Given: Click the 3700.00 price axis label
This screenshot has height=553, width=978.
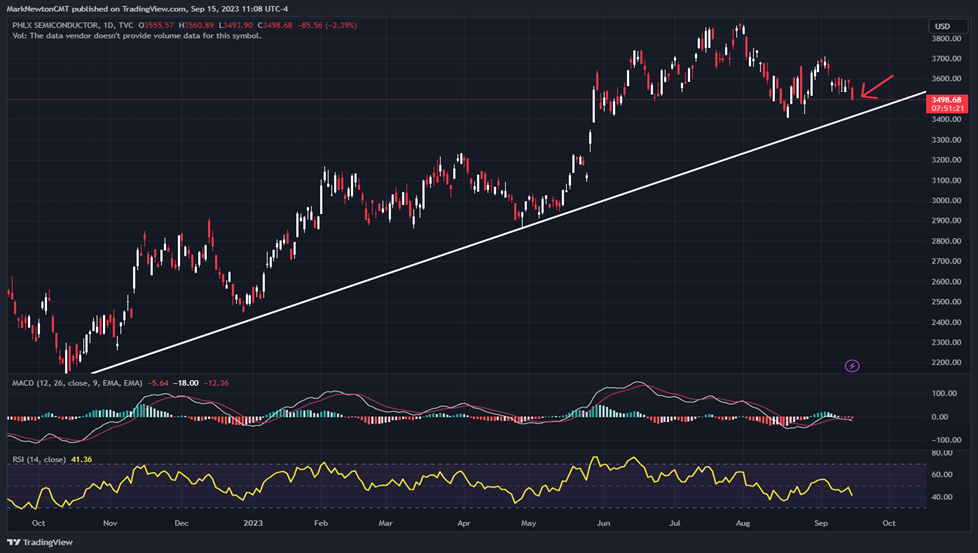Looking at the screenshot, I should [946, 59].
